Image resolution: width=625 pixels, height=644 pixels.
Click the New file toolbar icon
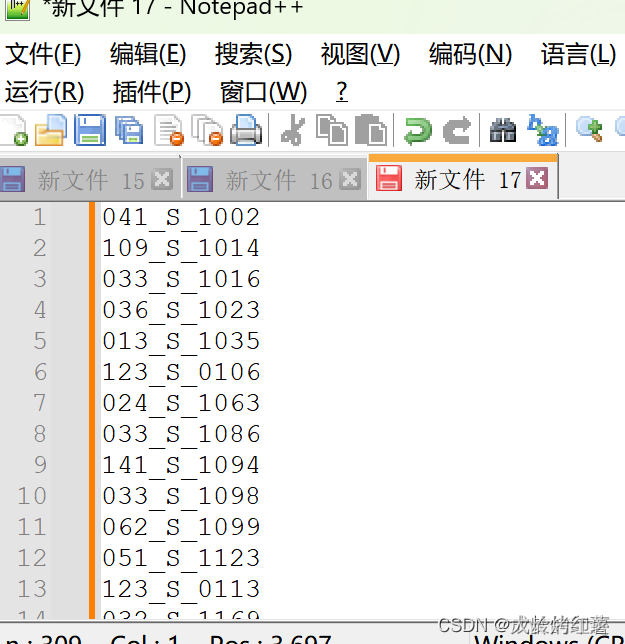(x=14, y=131)
